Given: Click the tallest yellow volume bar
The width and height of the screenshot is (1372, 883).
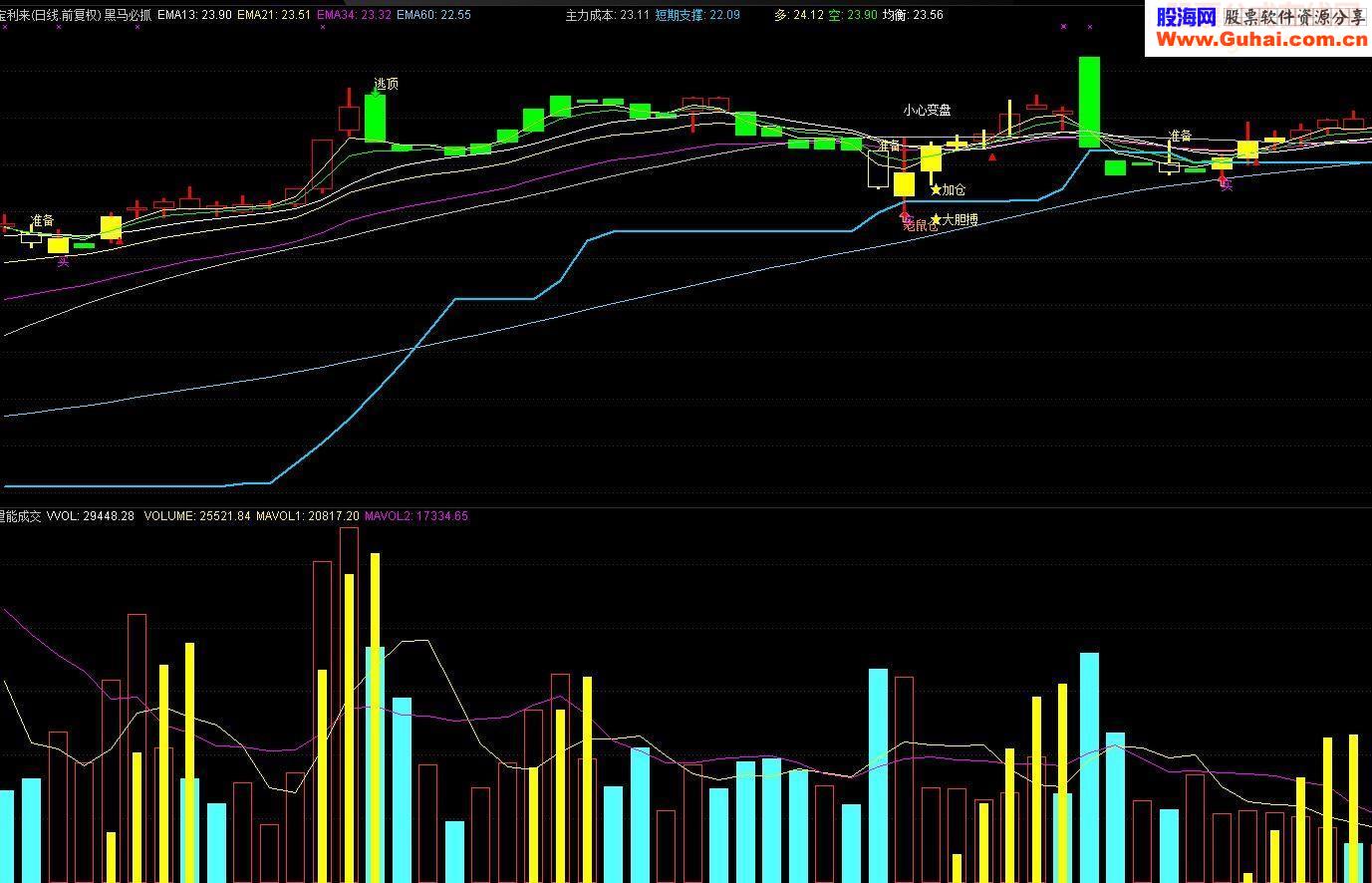Looking at the screenshot, I should pos(375,718).
